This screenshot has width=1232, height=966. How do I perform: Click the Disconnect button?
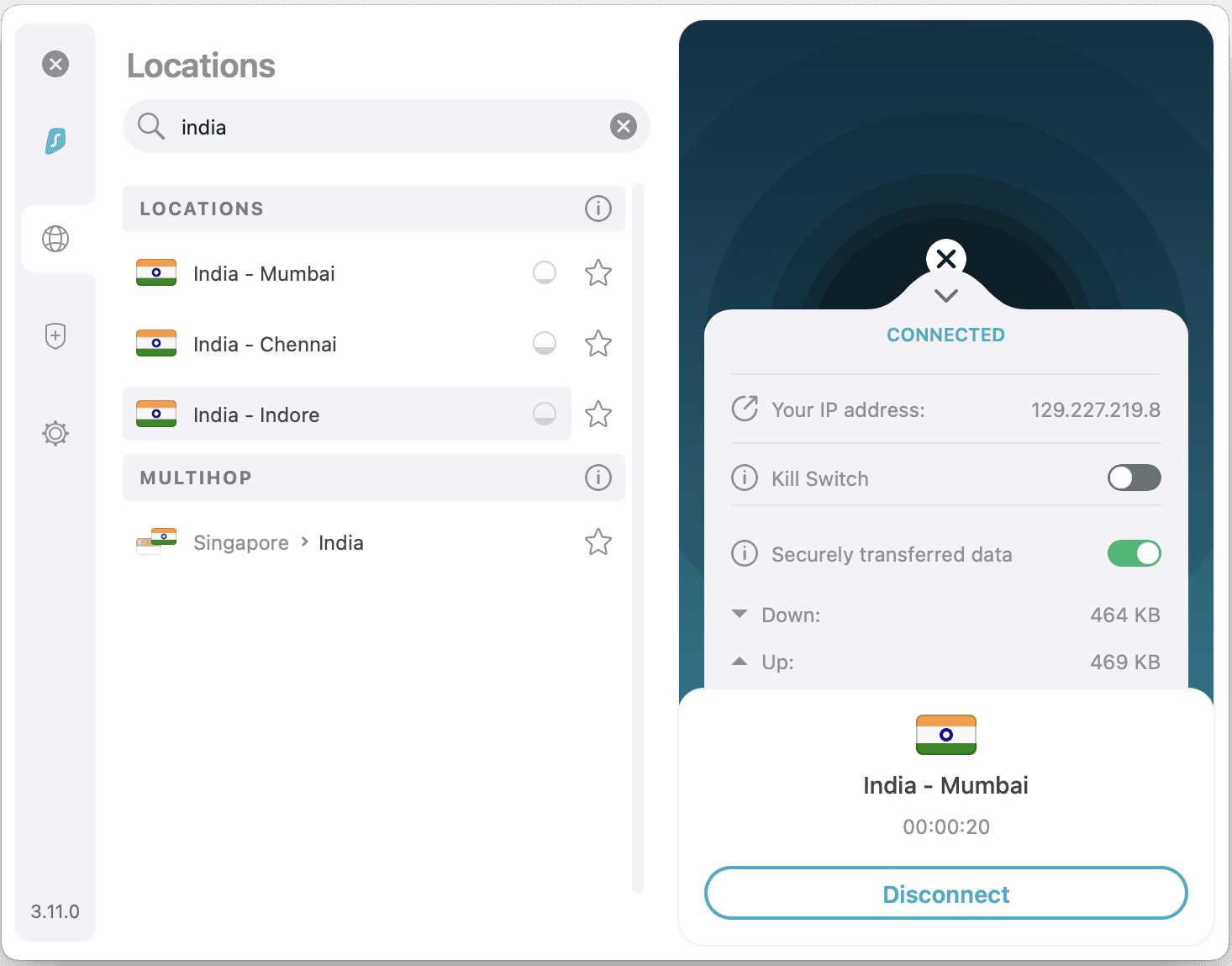pos(945,894)
